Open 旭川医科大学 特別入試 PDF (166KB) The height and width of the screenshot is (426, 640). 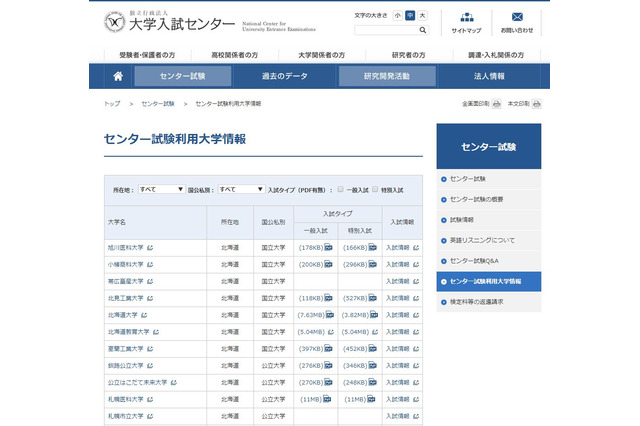[360, 248]
